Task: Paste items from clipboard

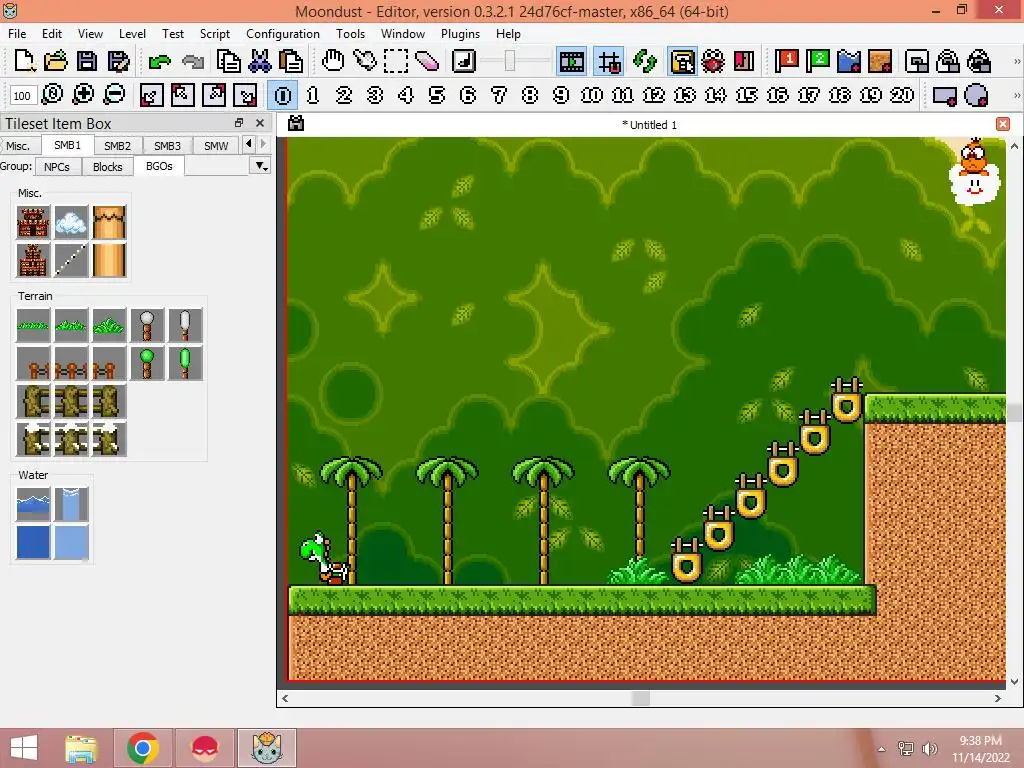Action: pyautogui.click(x=291, y=61)
